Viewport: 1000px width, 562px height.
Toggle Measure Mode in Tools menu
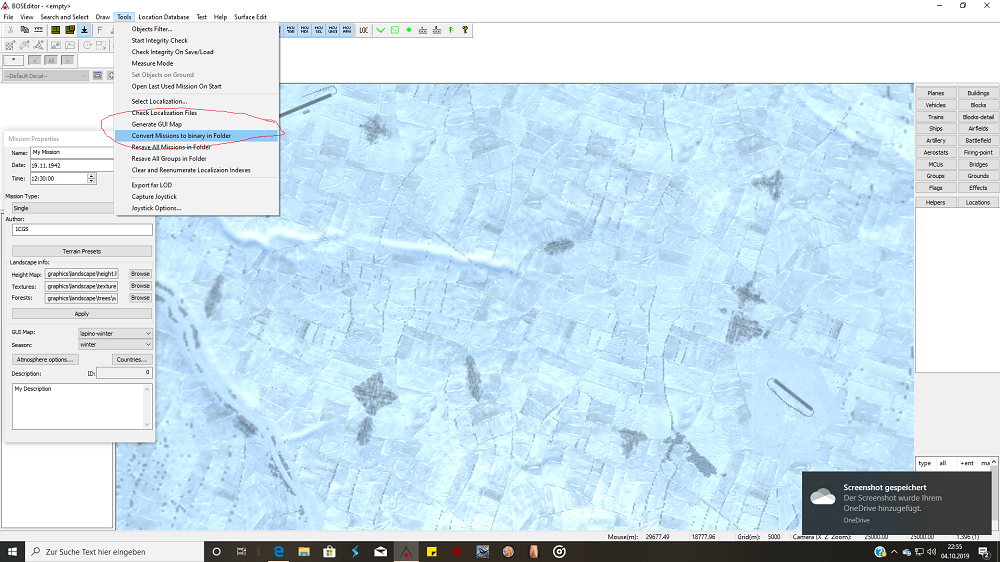196,63
